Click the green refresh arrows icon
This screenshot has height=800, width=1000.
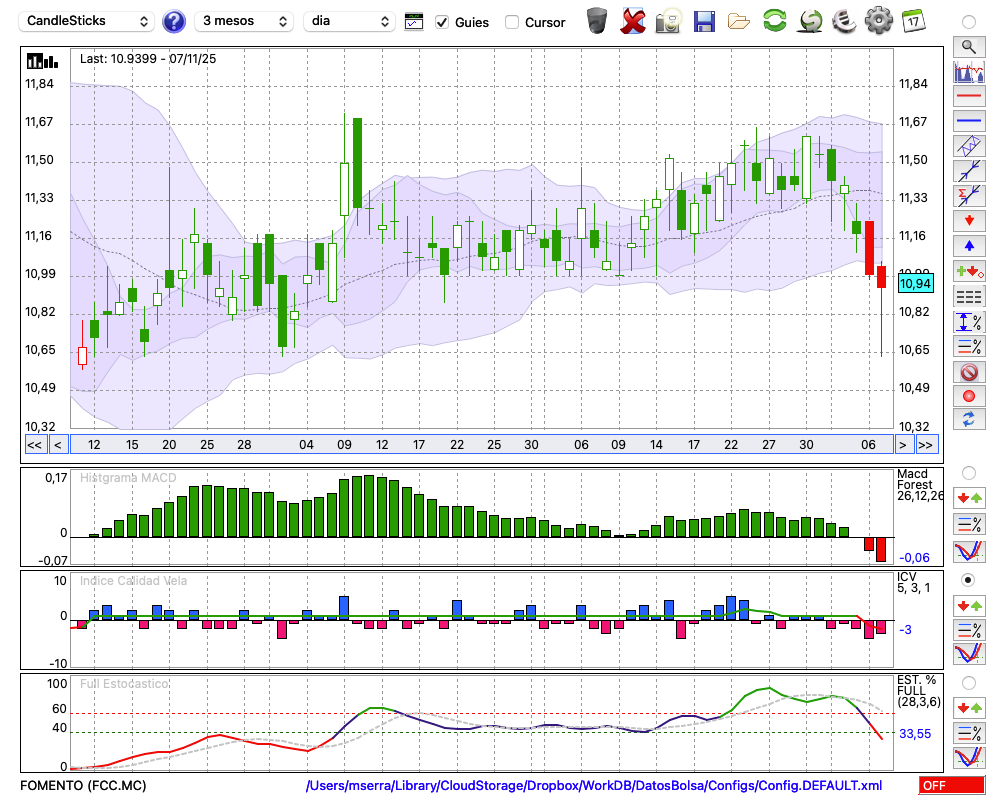click(x=774, y=21)
